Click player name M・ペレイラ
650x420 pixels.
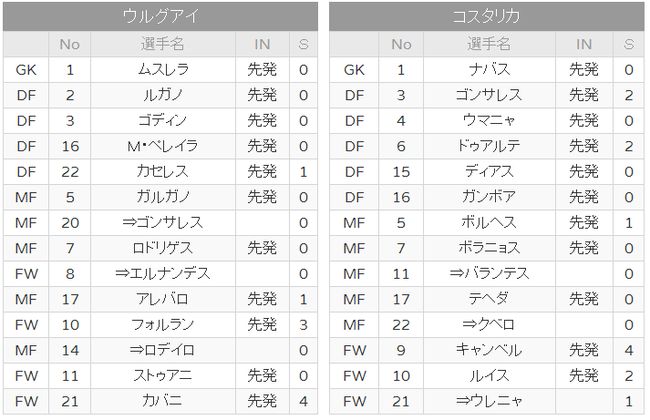click(x=162, y=146)
